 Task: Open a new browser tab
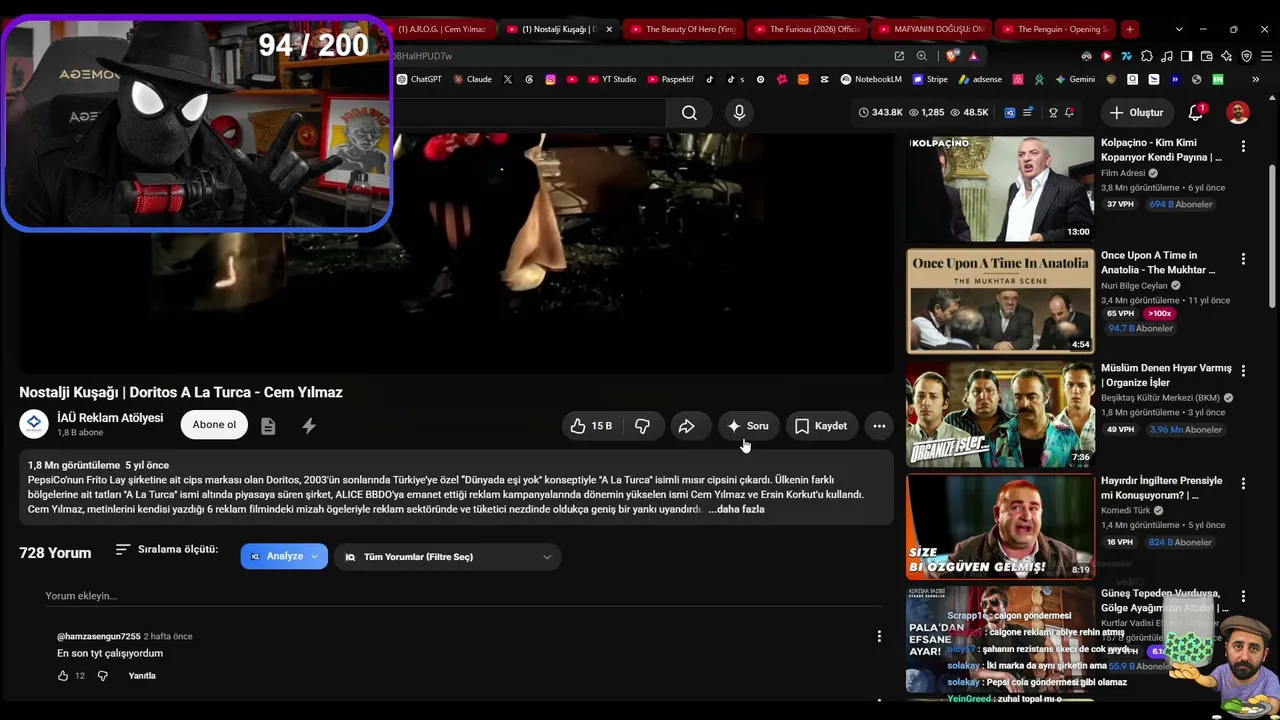point(1129,29)
